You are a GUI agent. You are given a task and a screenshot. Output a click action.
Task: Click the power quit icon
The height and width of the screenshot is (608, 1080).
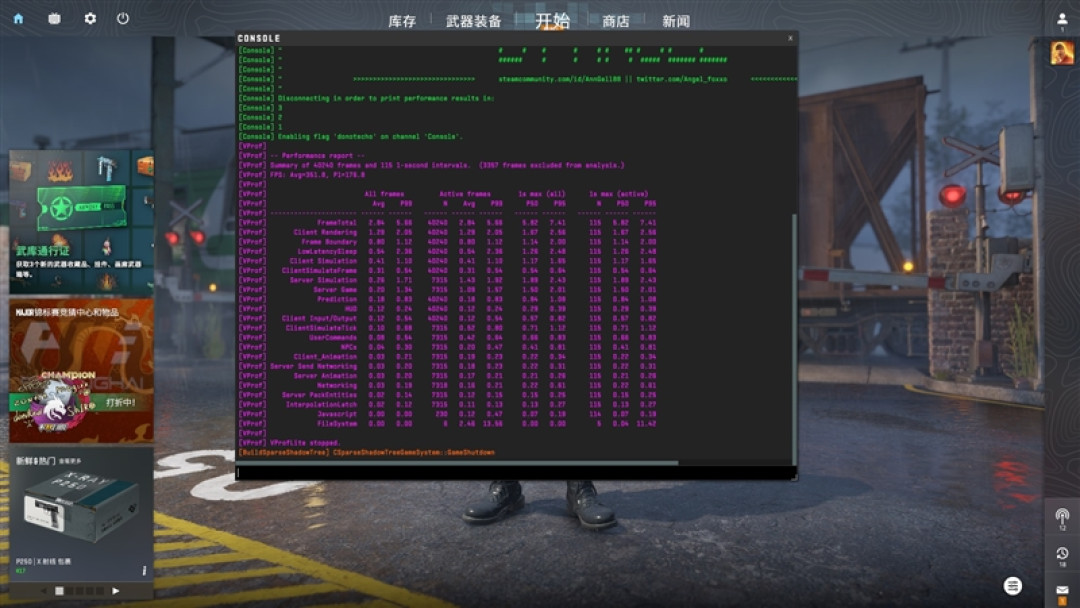click(123, 19)
